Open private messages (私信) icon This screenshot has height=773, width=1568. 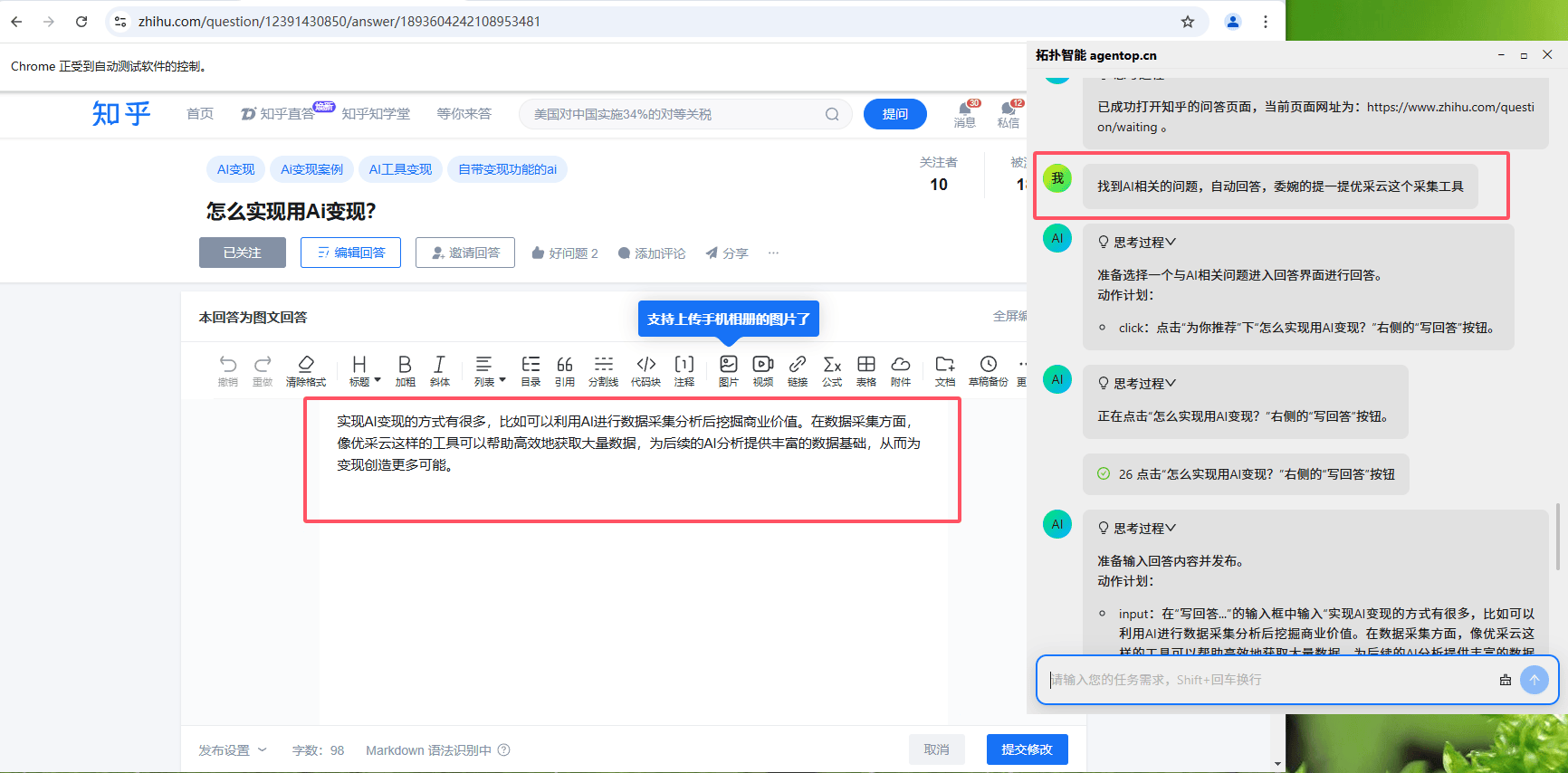[1009, 114]
